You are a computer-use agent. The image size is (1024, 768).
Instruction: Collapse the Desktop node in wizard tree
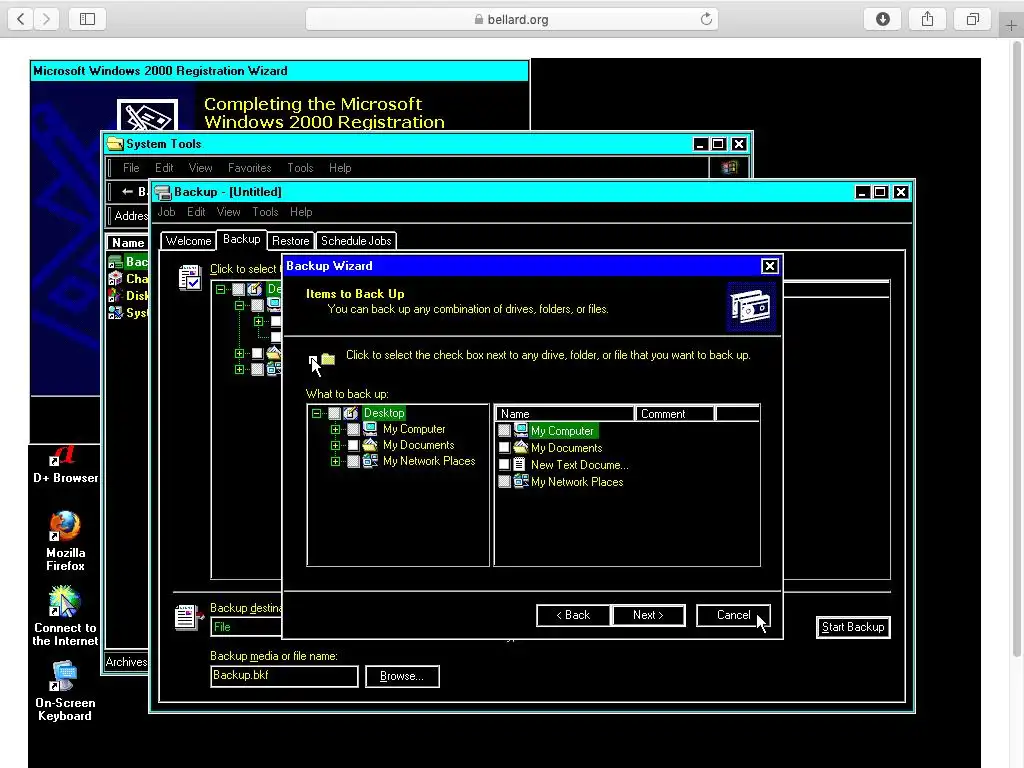[x=317, y=413]
